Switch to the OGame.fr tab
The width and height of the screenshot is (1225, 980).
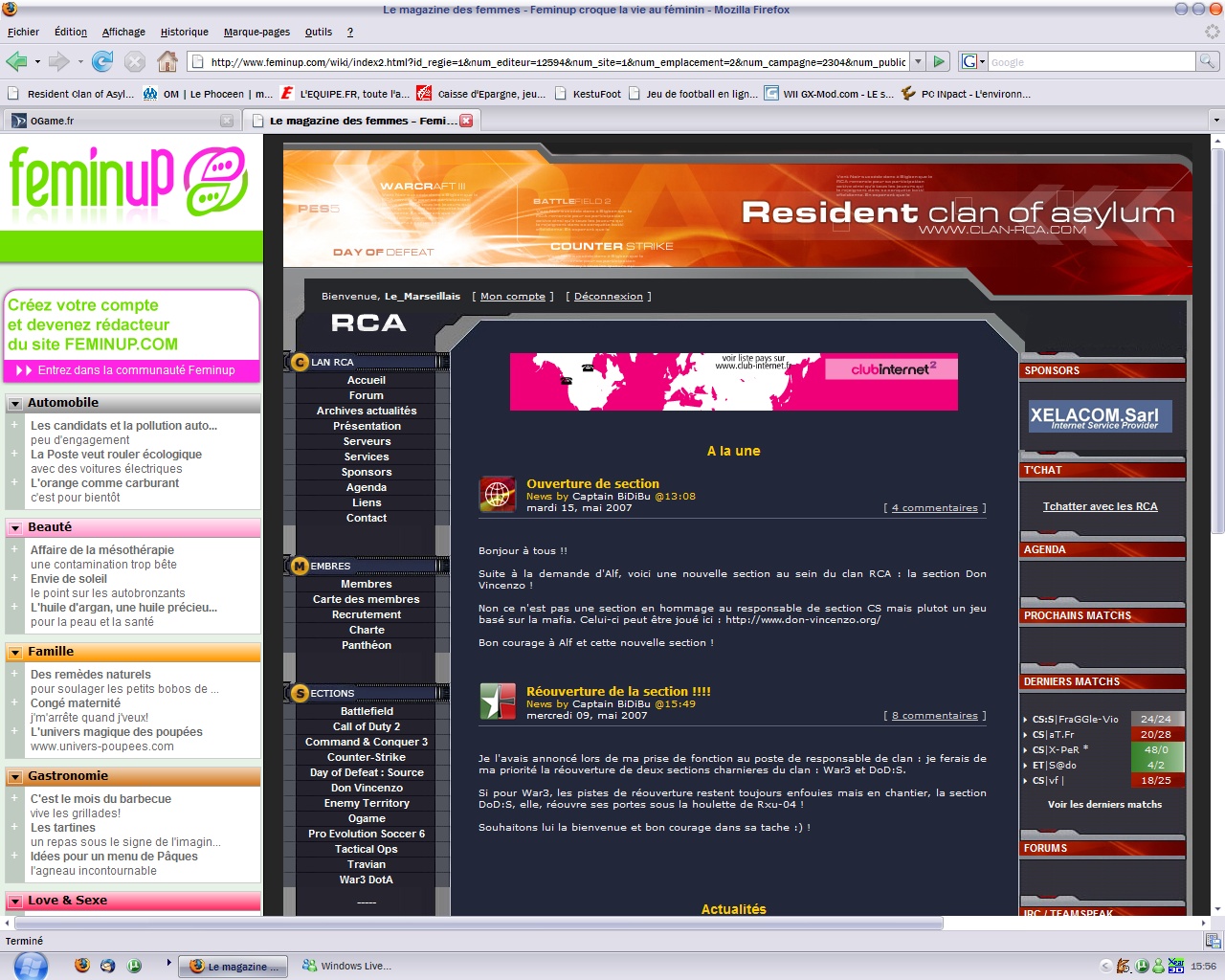point(115,121)
